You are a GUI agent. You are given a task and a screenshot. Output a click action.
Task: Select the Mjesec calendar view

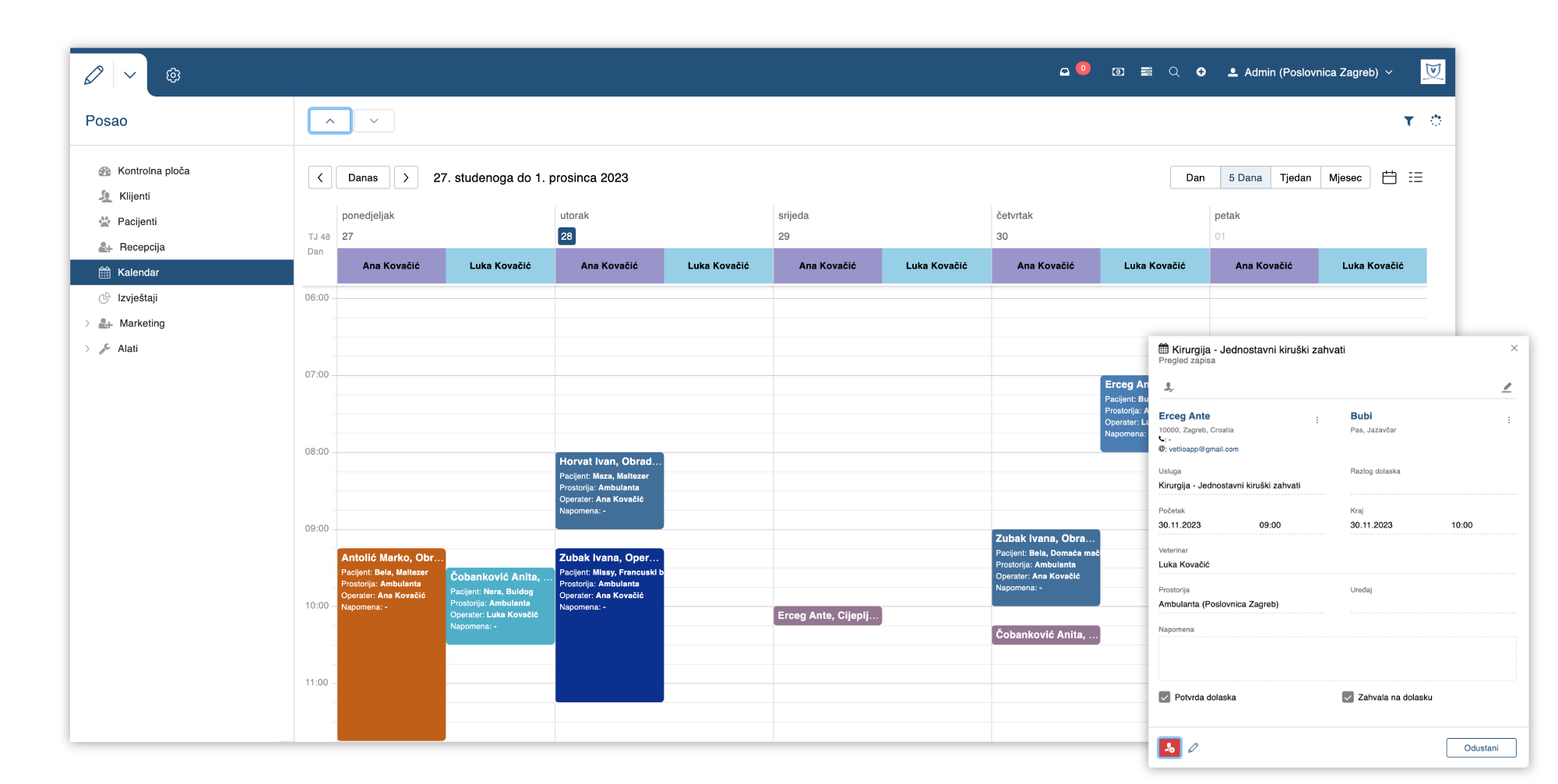(1345, 178)
